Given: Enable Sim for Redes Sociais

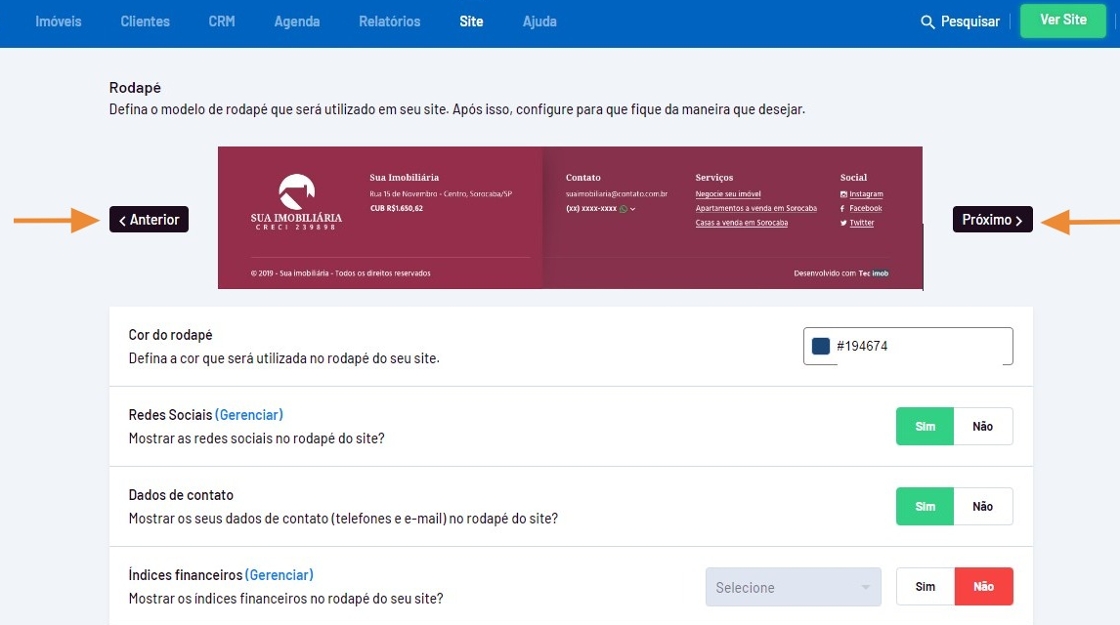Looking at the screenshot, I should (925, 426).
